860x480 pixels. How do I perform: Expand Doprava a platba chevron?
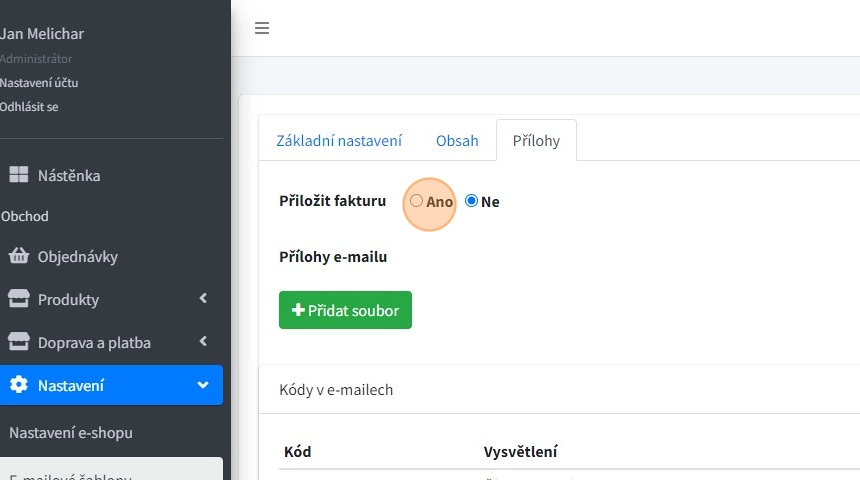coord(203,341)
